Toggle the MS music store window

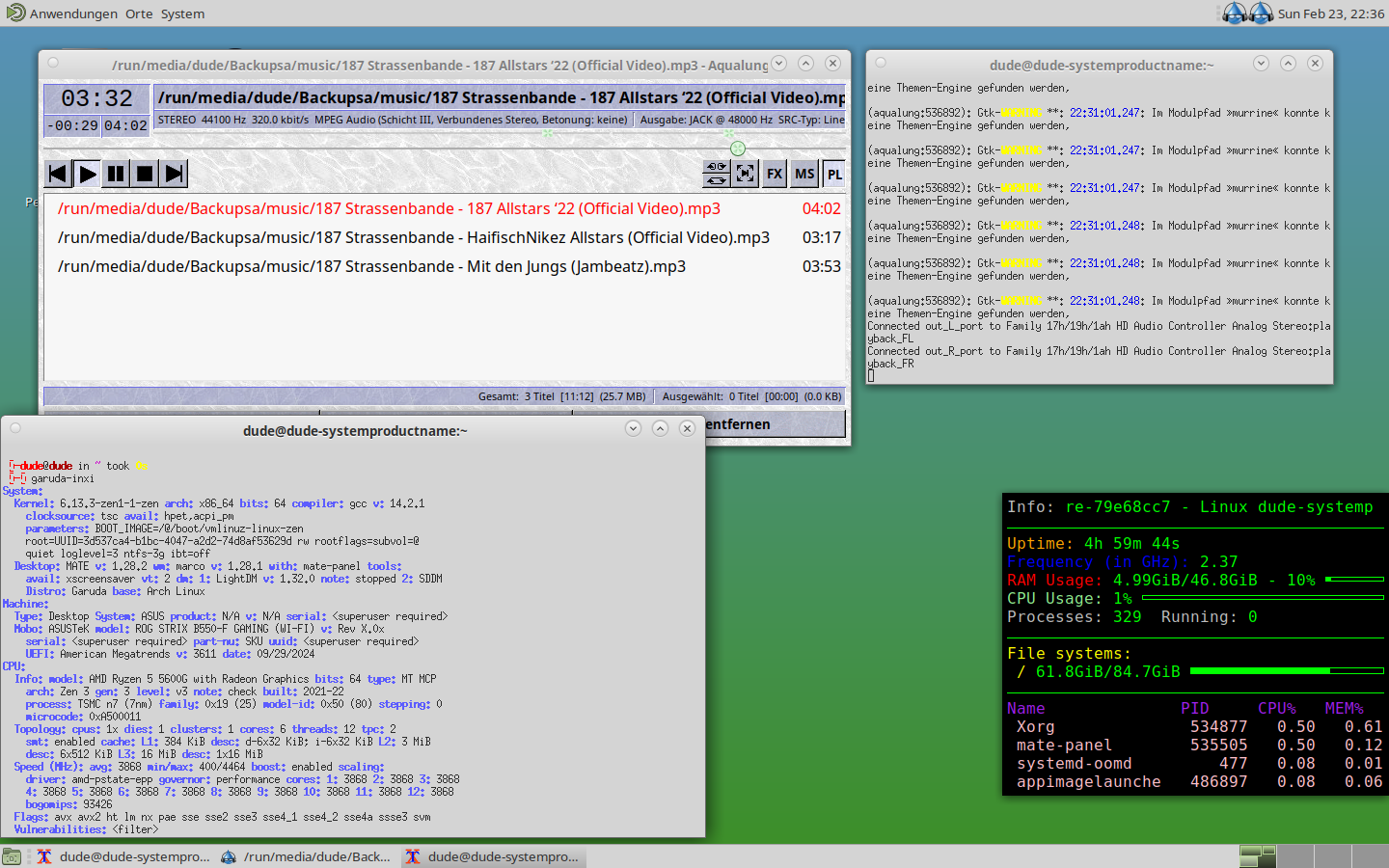804,174
